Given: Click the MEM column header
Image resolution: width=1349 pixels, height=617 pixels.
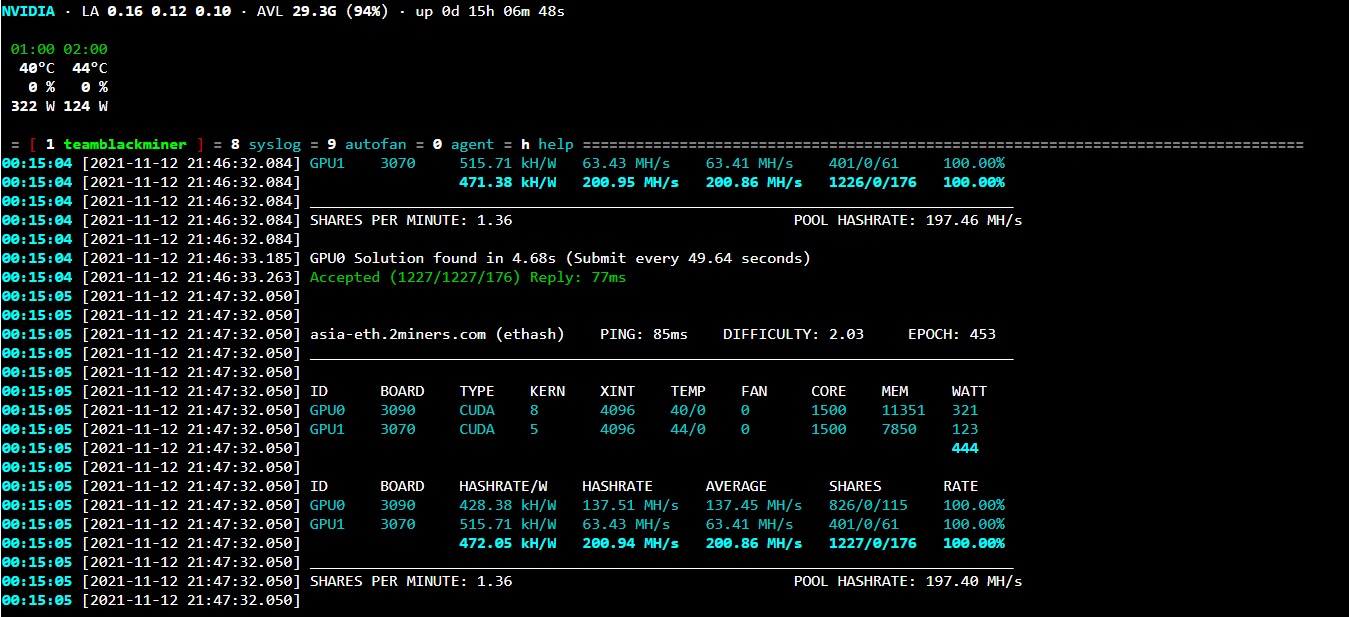Looking at the screenshot, I should [x=895, y=391].
